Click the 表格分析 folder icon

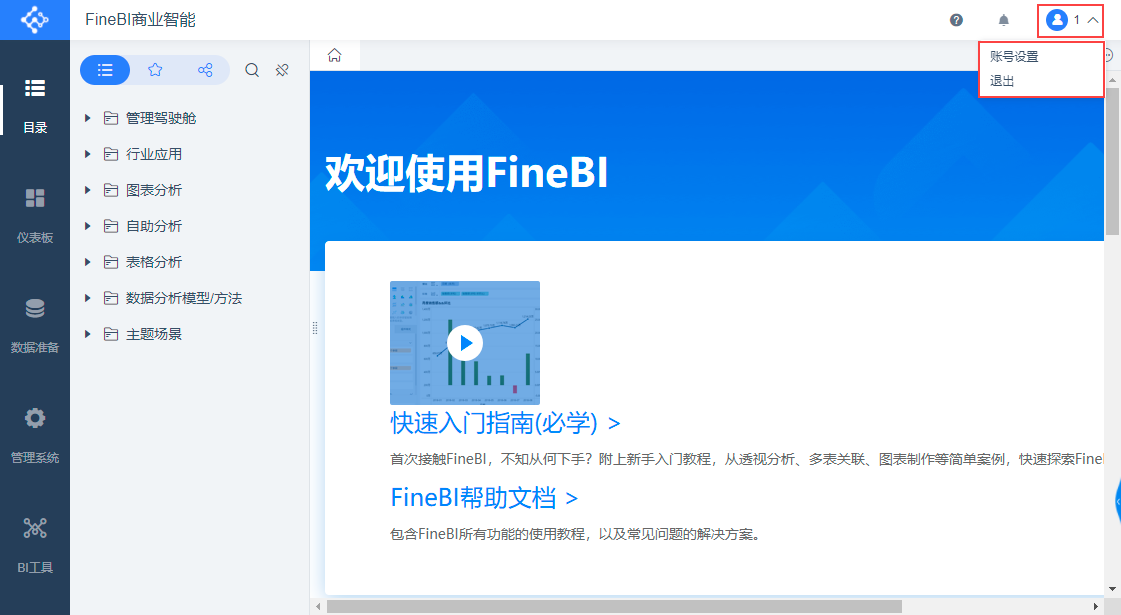click(x=111, y=262)
